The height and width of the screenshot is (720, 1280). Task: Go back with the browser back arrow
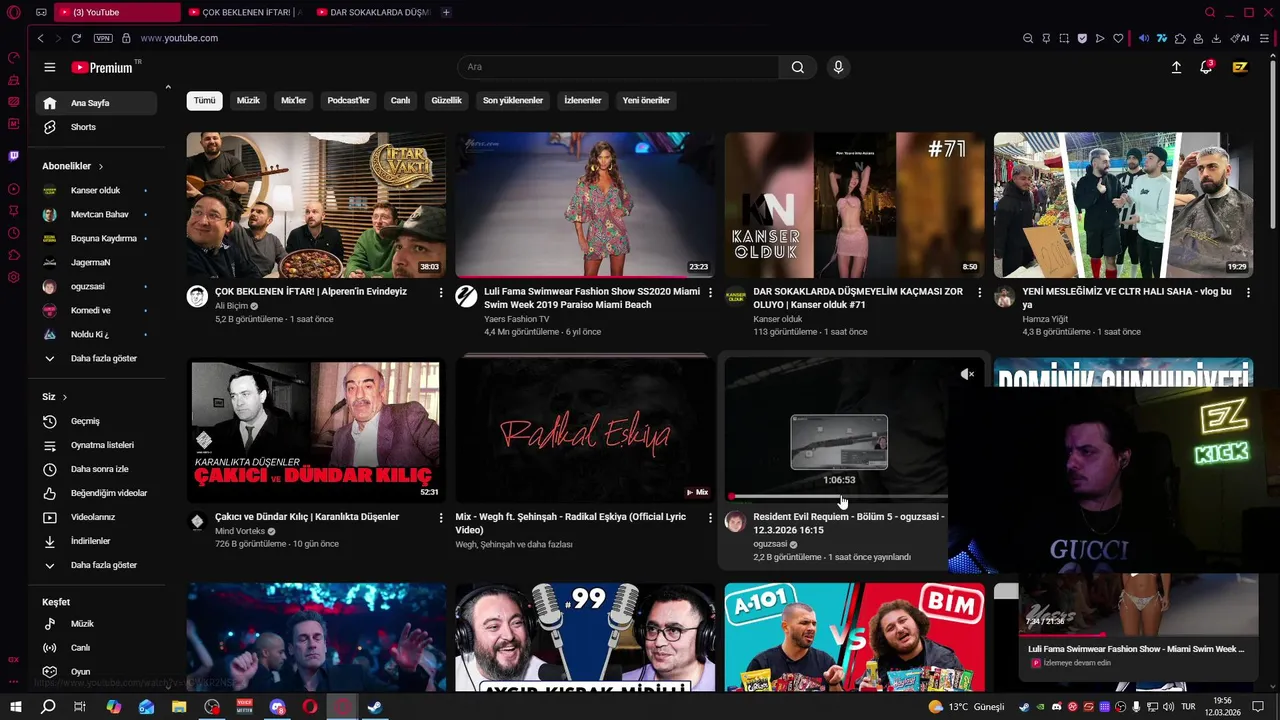40,38
